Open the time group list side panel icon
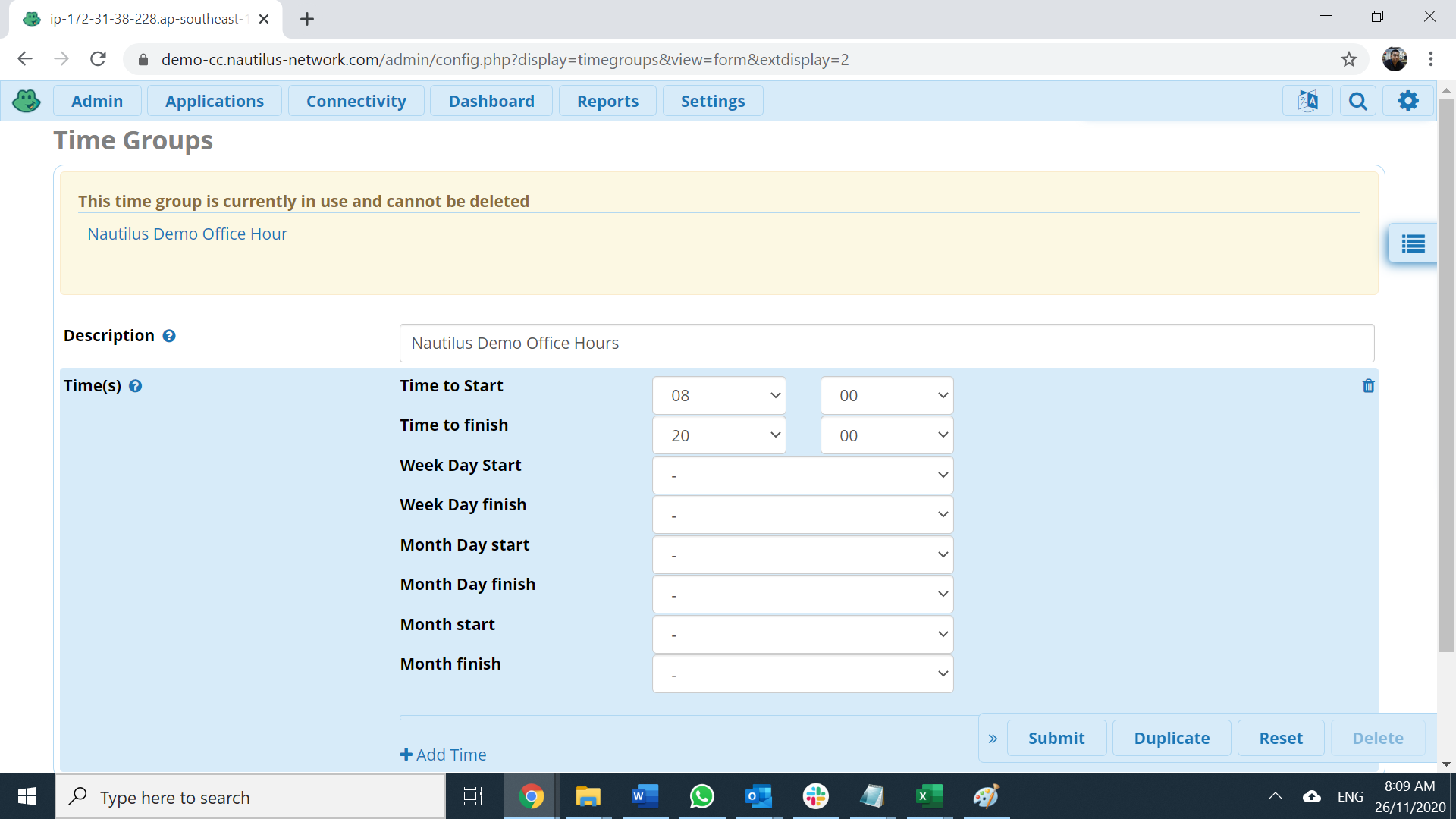1456x819 pixels. 1413,244
